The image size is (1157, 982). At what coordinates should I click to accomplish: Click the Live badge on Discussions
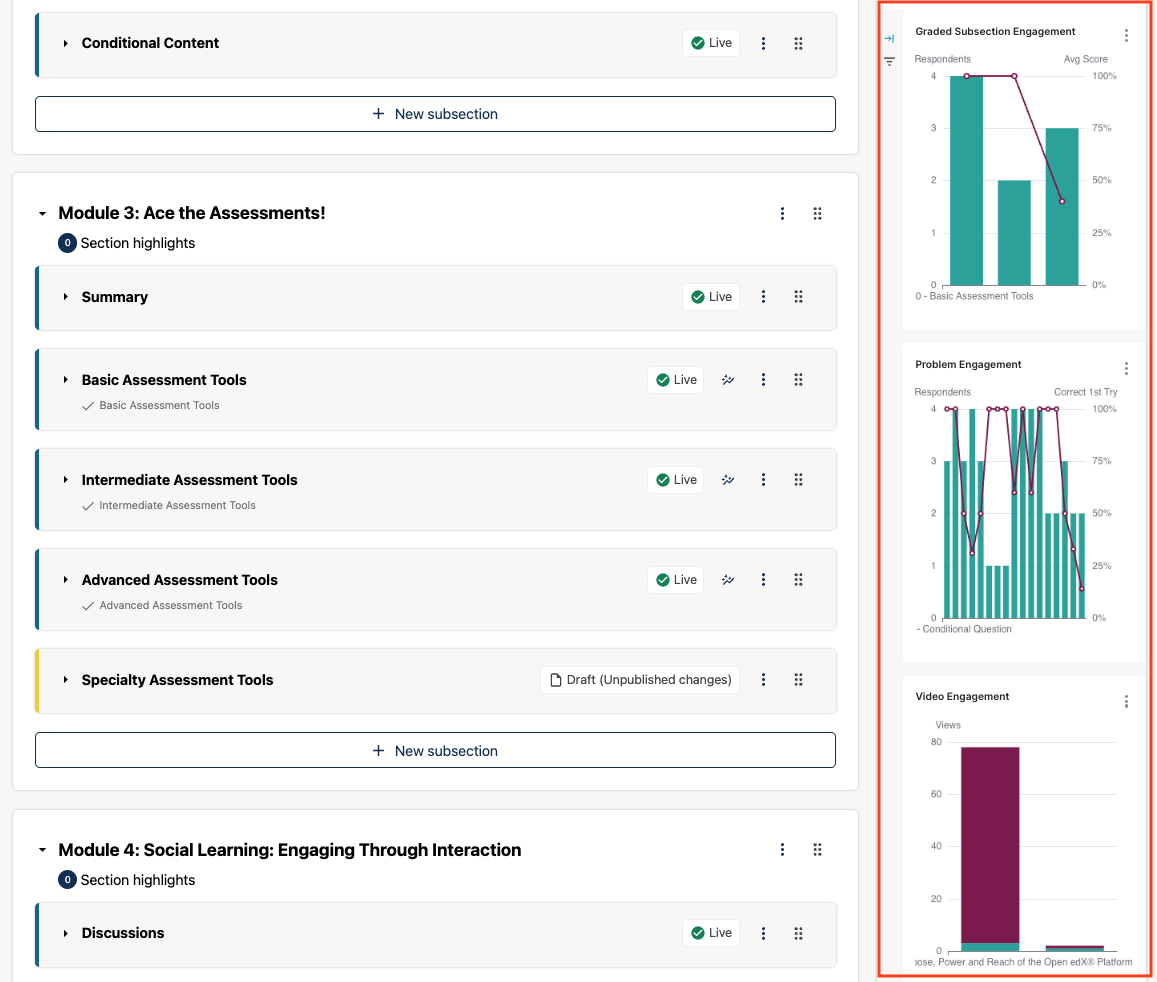click(710, 932)
